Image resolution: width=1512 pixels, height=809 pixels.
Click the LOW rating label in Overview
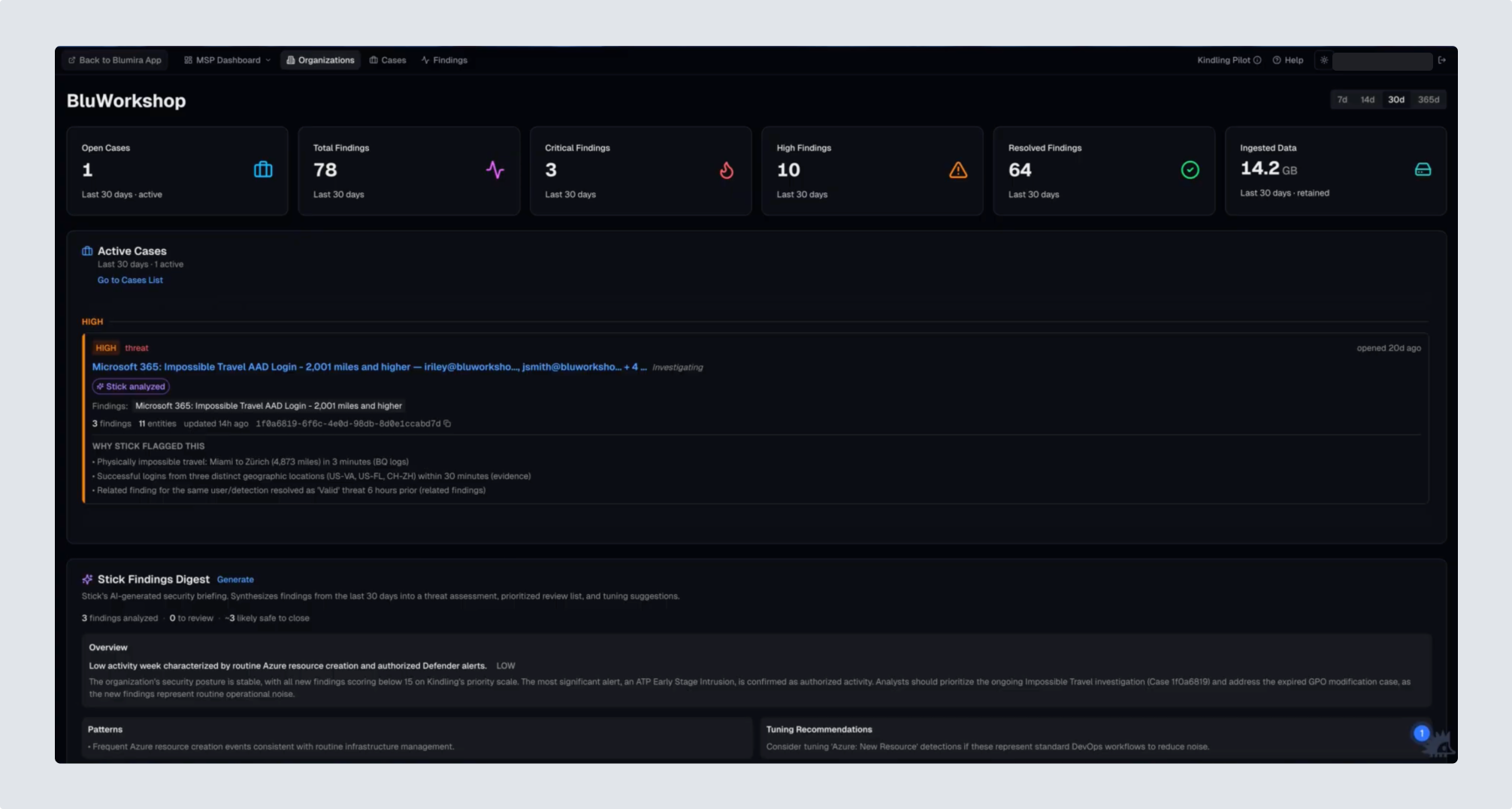(x=506, y=666)
